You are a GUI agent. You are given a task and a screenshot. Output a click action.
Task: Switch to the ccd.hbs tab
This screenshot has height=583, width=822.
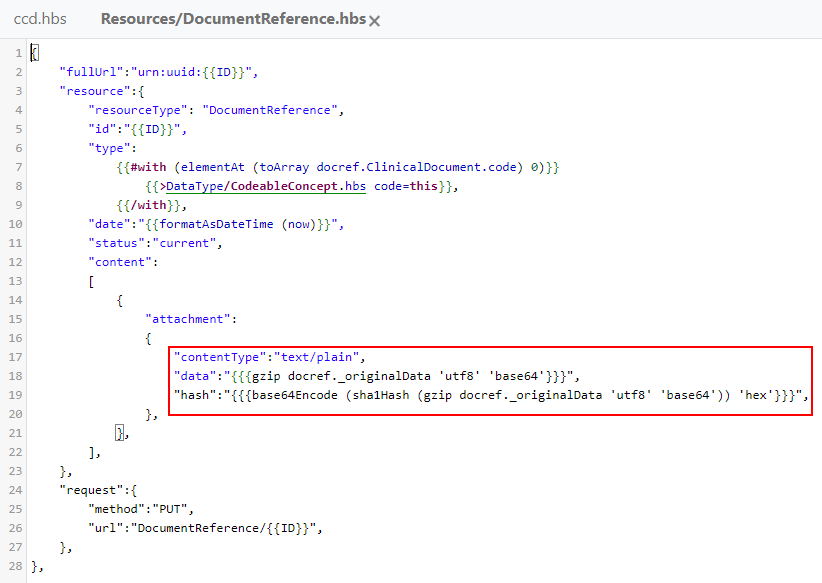[x=40, y=18]
